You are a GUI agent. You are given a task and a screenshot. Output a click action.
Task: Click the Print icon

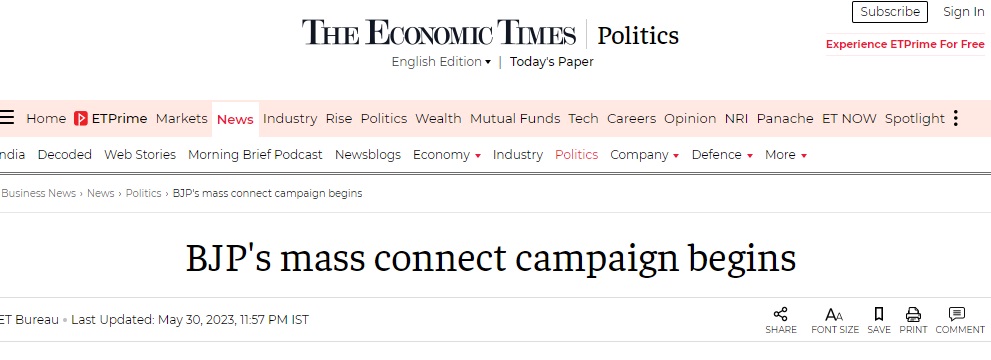point(913,314)
